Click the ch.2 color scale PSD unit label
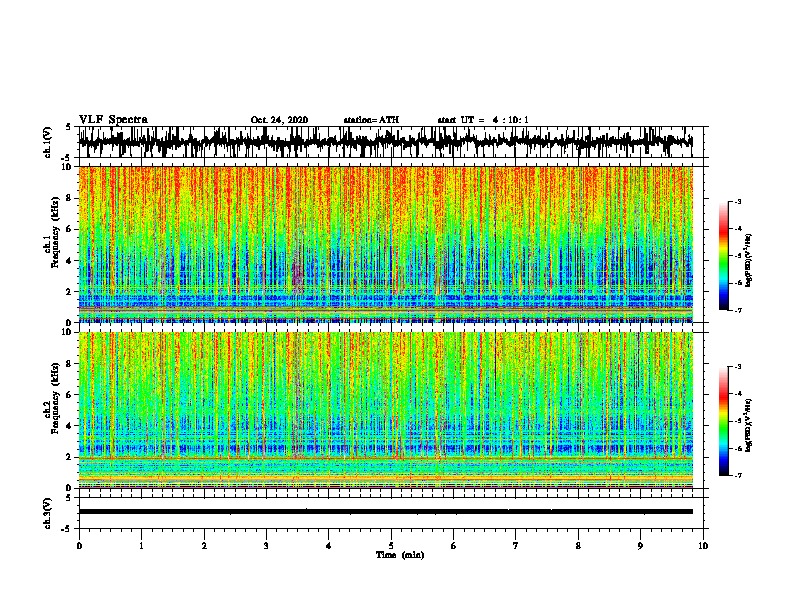 click(749, 426)
